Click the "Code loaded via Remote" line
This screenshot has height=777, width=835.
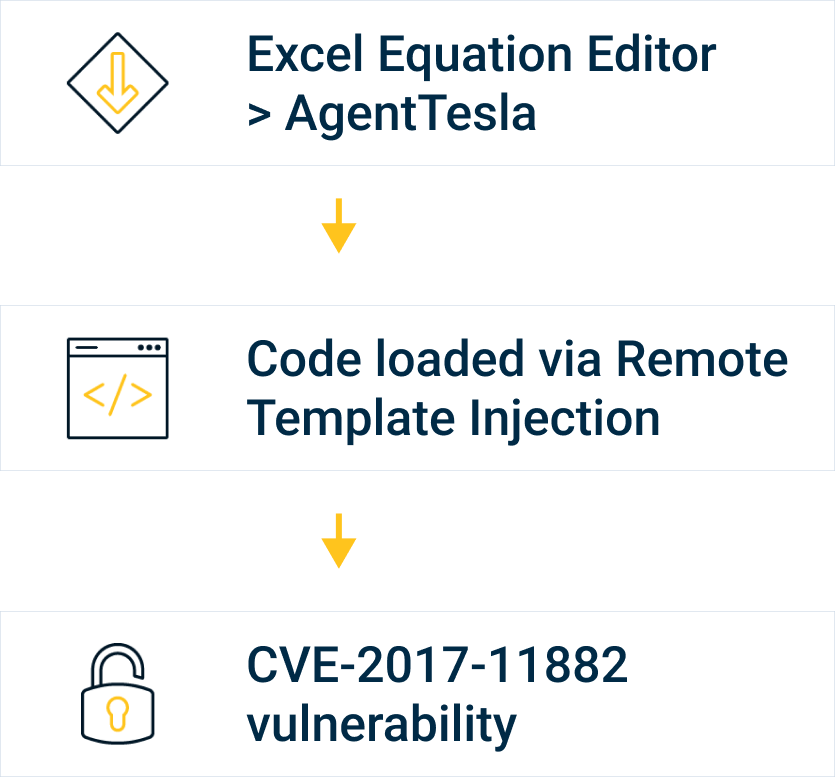517,359
